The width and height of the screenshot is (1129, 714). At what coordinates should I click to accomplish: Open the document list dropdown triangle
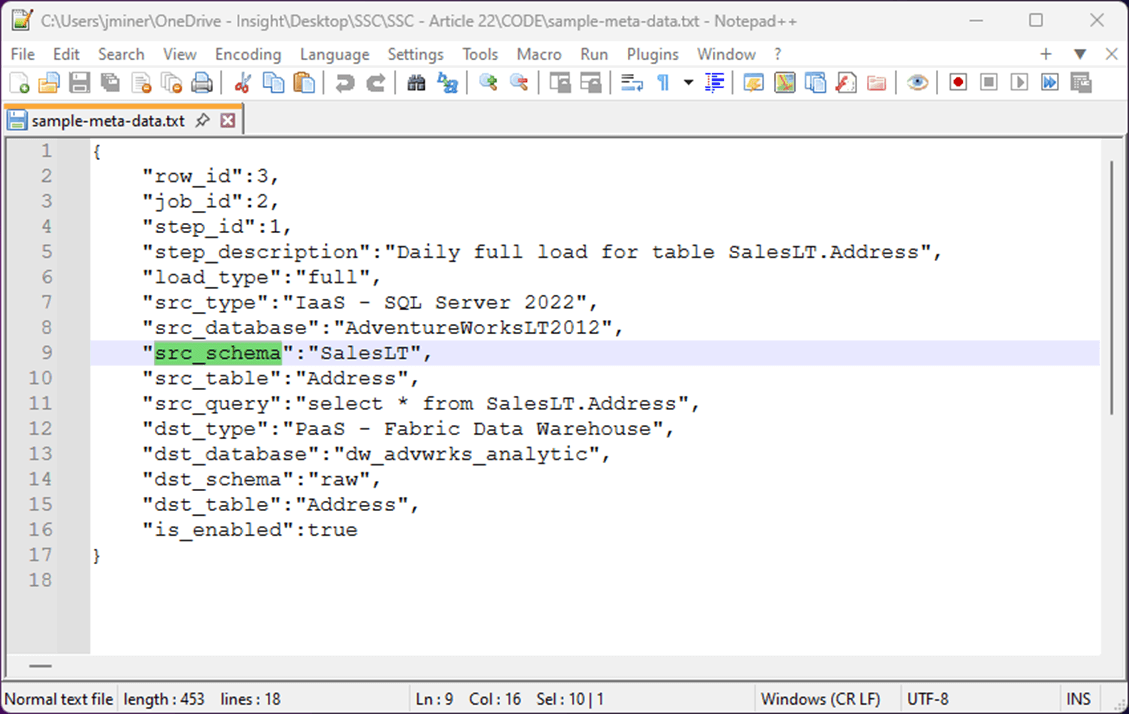(x=1079, y=54)
